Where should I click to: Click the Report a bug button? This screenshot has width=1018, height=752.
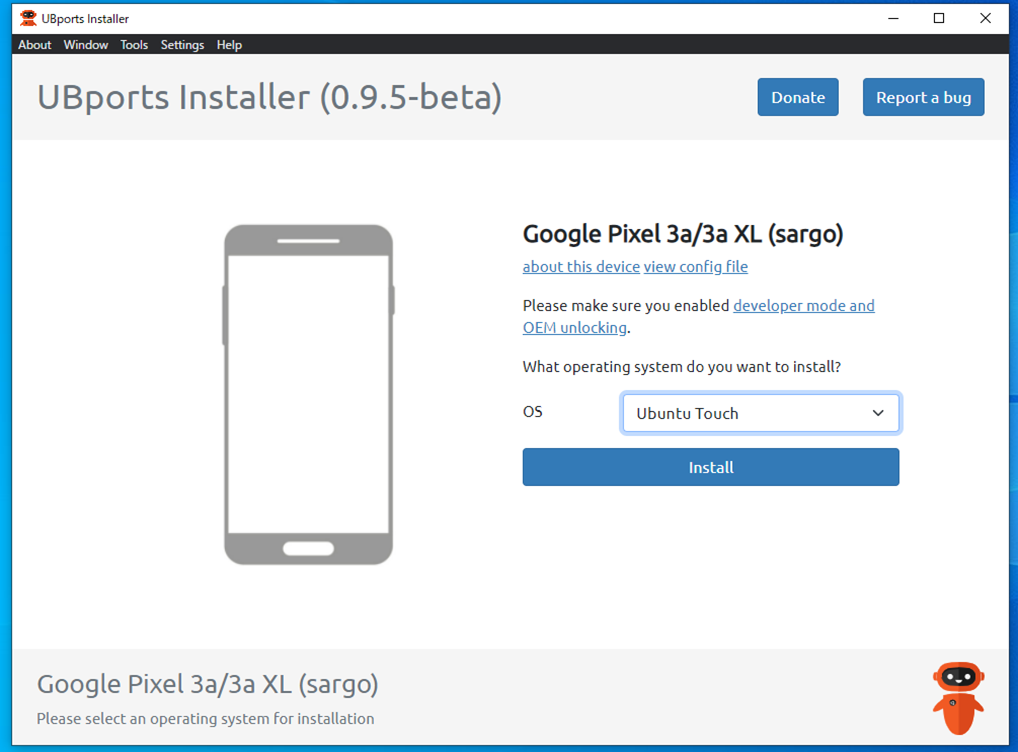coord(923,97)
